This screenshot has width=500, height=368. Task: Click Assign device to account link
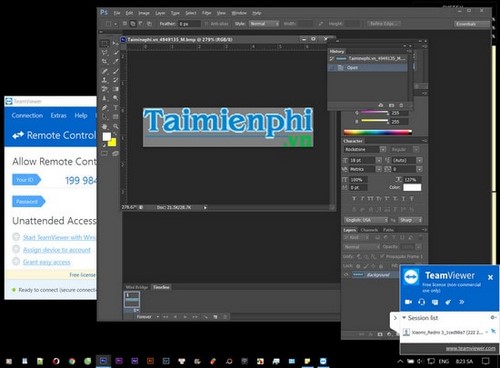(x=57, y=250)
